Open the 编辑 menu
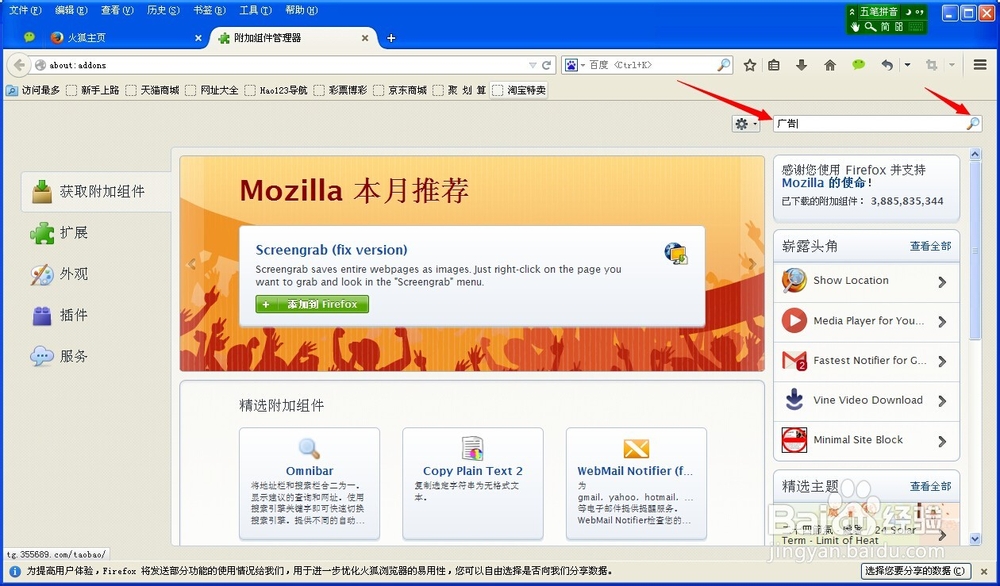This screenshot has width=1000, height=586. (x=71, y=10)
